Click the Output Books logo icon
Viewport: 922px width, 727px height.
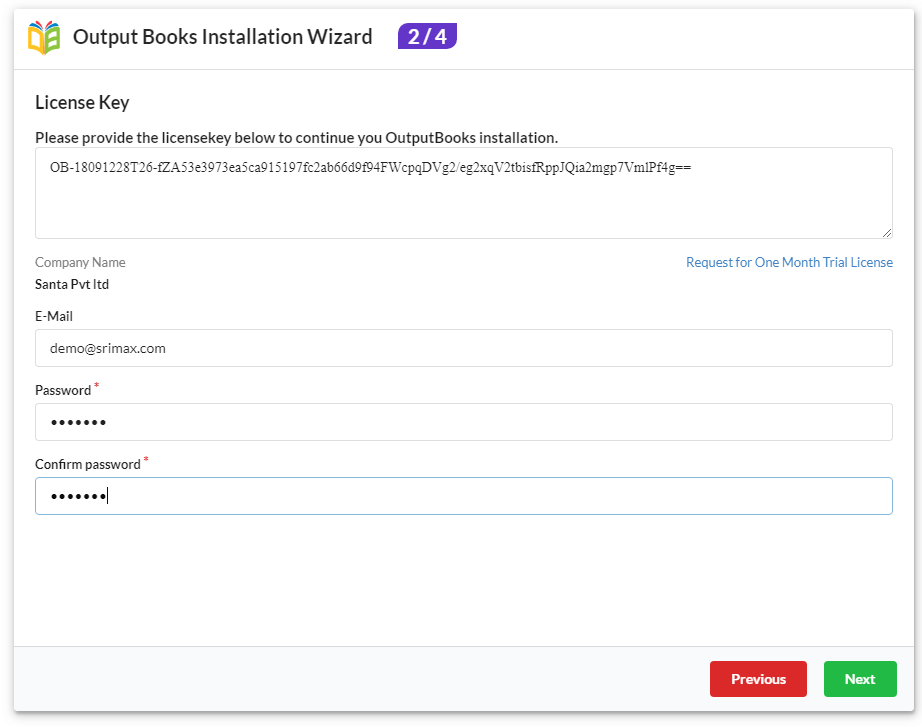tap(44, 38)
